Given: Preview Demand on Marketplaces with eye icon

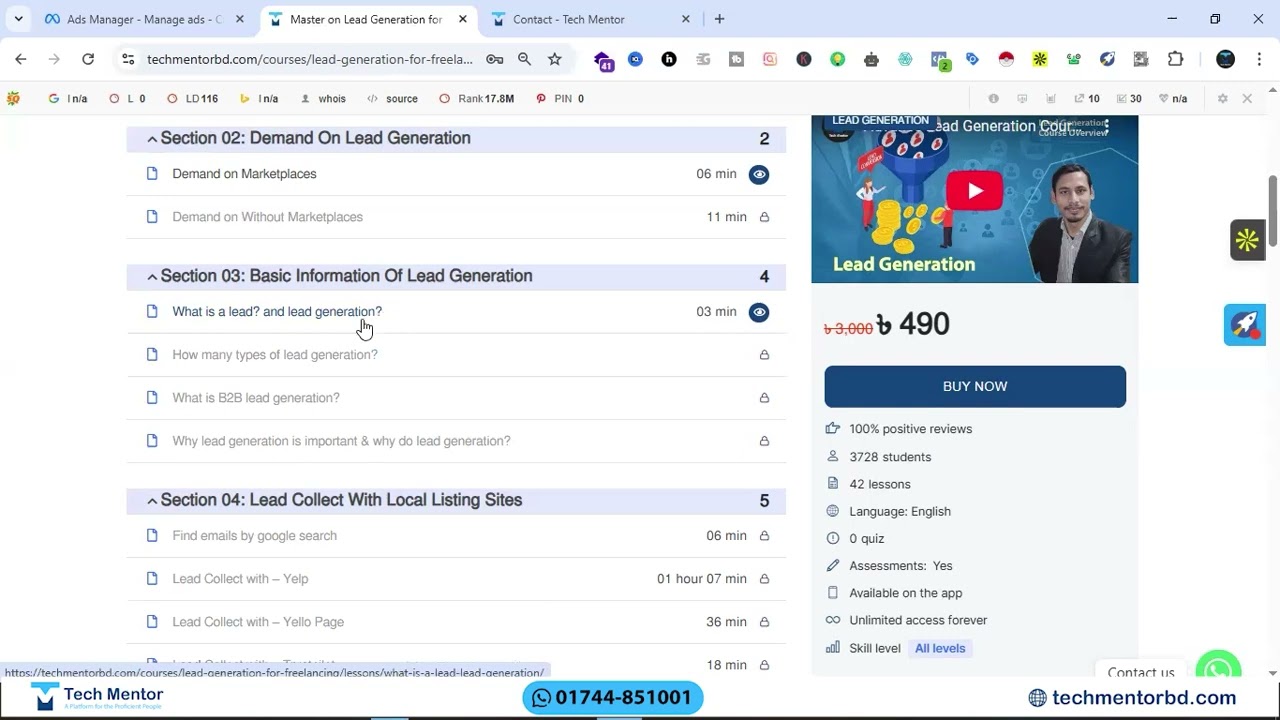Looking at the screenshot, I should click(759, 174).
